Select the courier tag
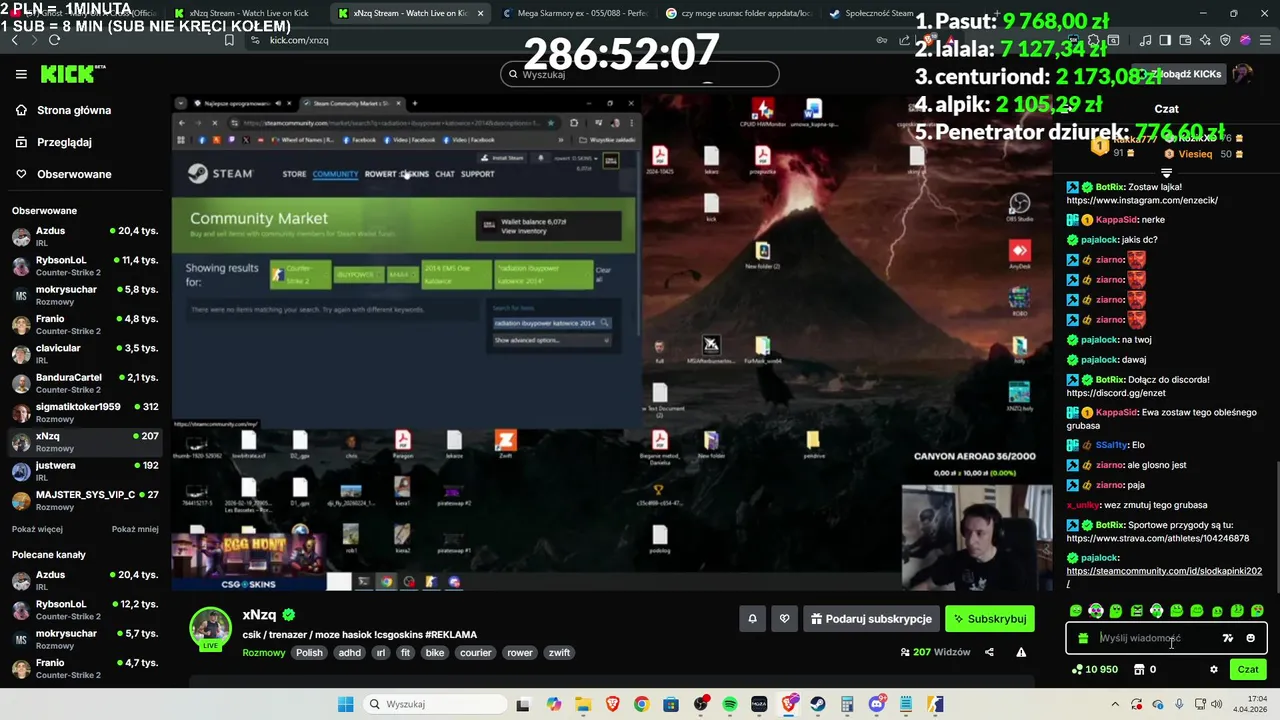The image size is (1280, 720). tap(476, 653)
